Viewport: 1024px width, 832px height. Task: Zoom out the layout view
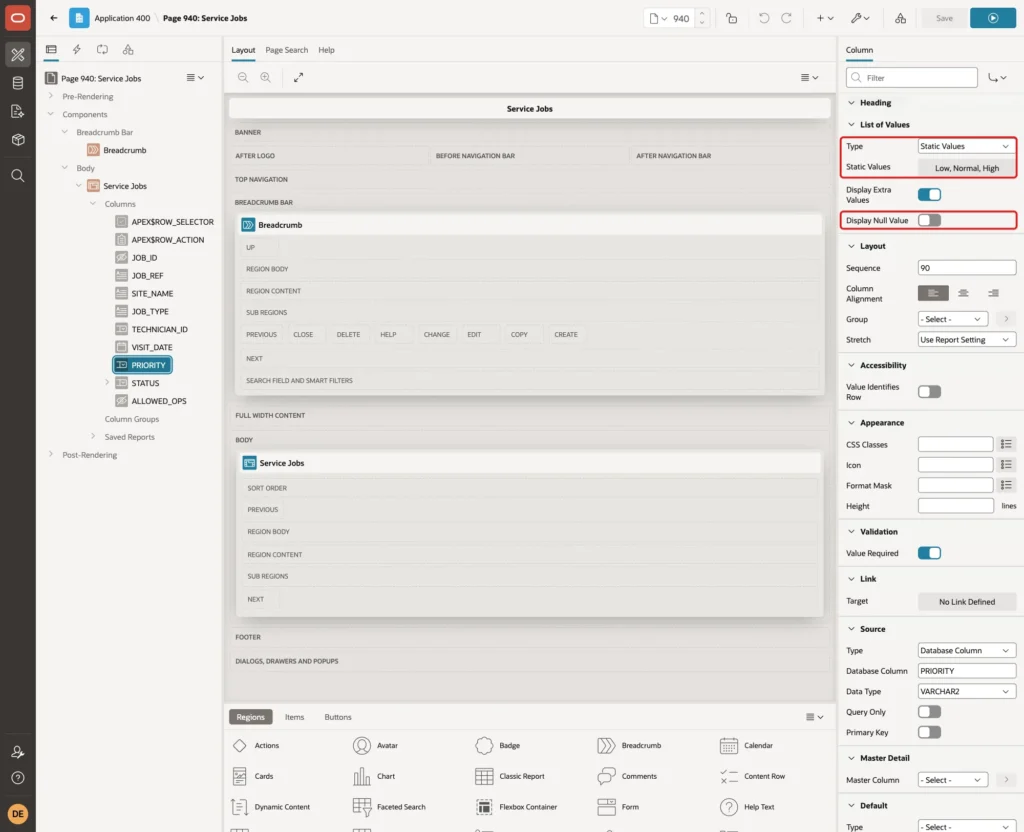pyautogui.click(x=243, y=77)
